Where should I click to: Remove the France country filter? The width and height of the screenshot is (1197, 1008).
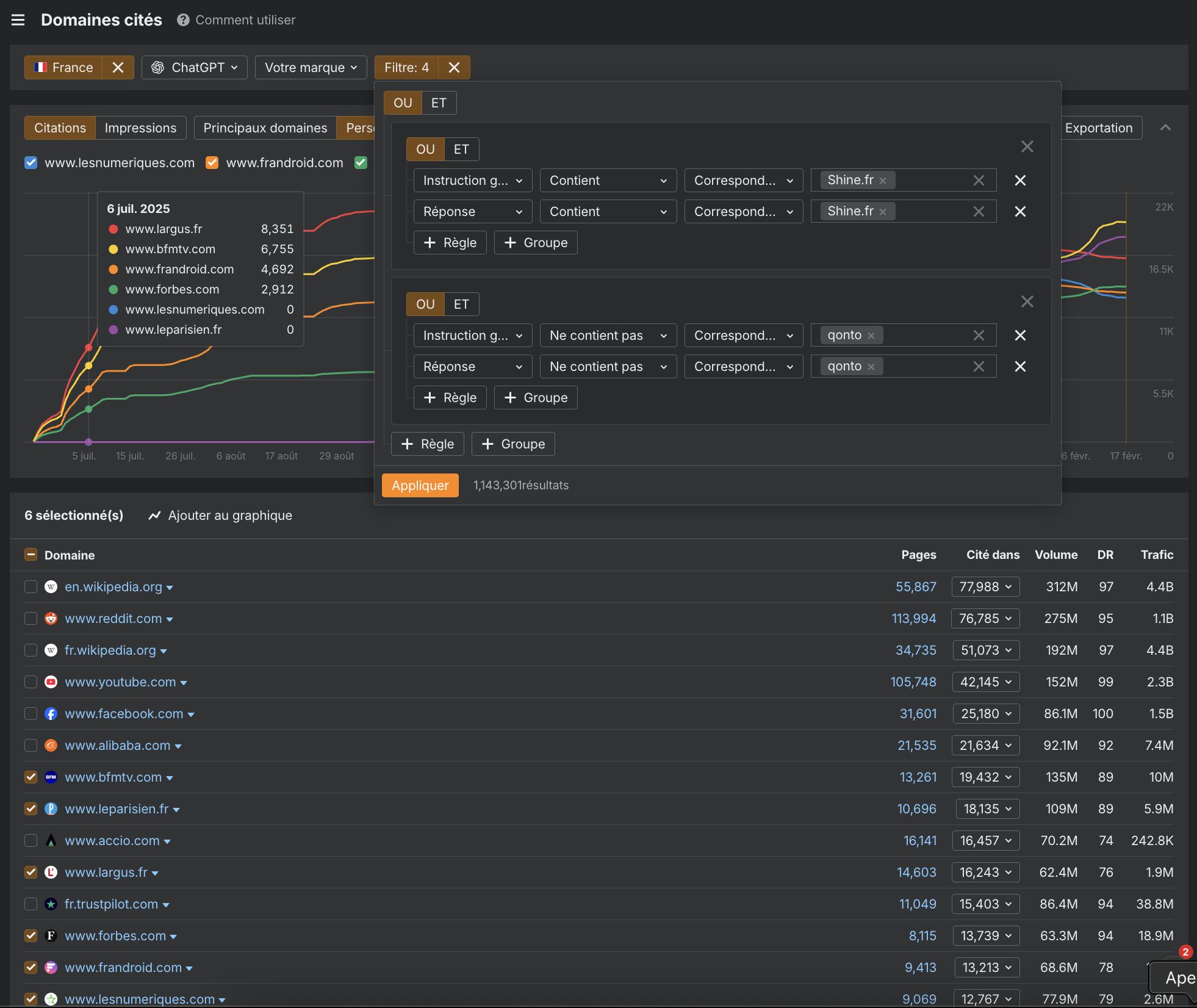click(118, 68)
